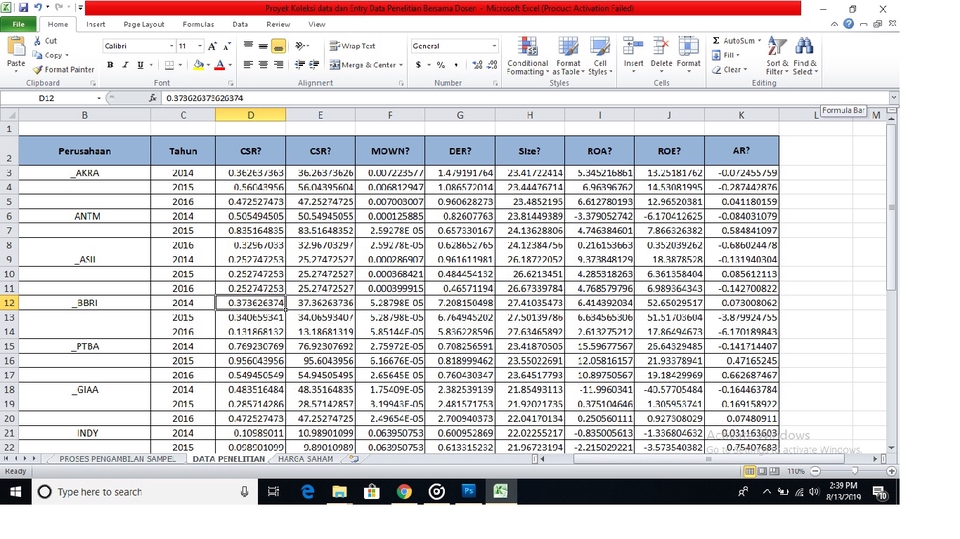Apply the red Font Color
The width and height of the screenshot is (960, 539).
pos(220,65)
